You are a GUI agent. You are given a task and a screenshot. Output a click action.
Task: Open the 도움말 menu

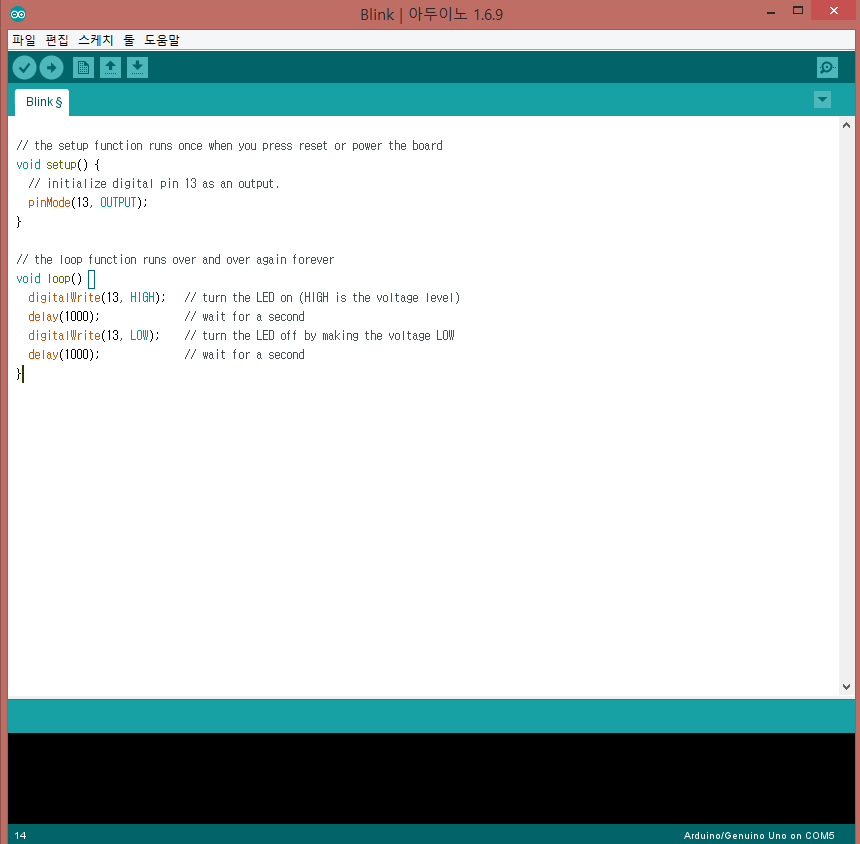pyautogui.click(x=162, y=40)
